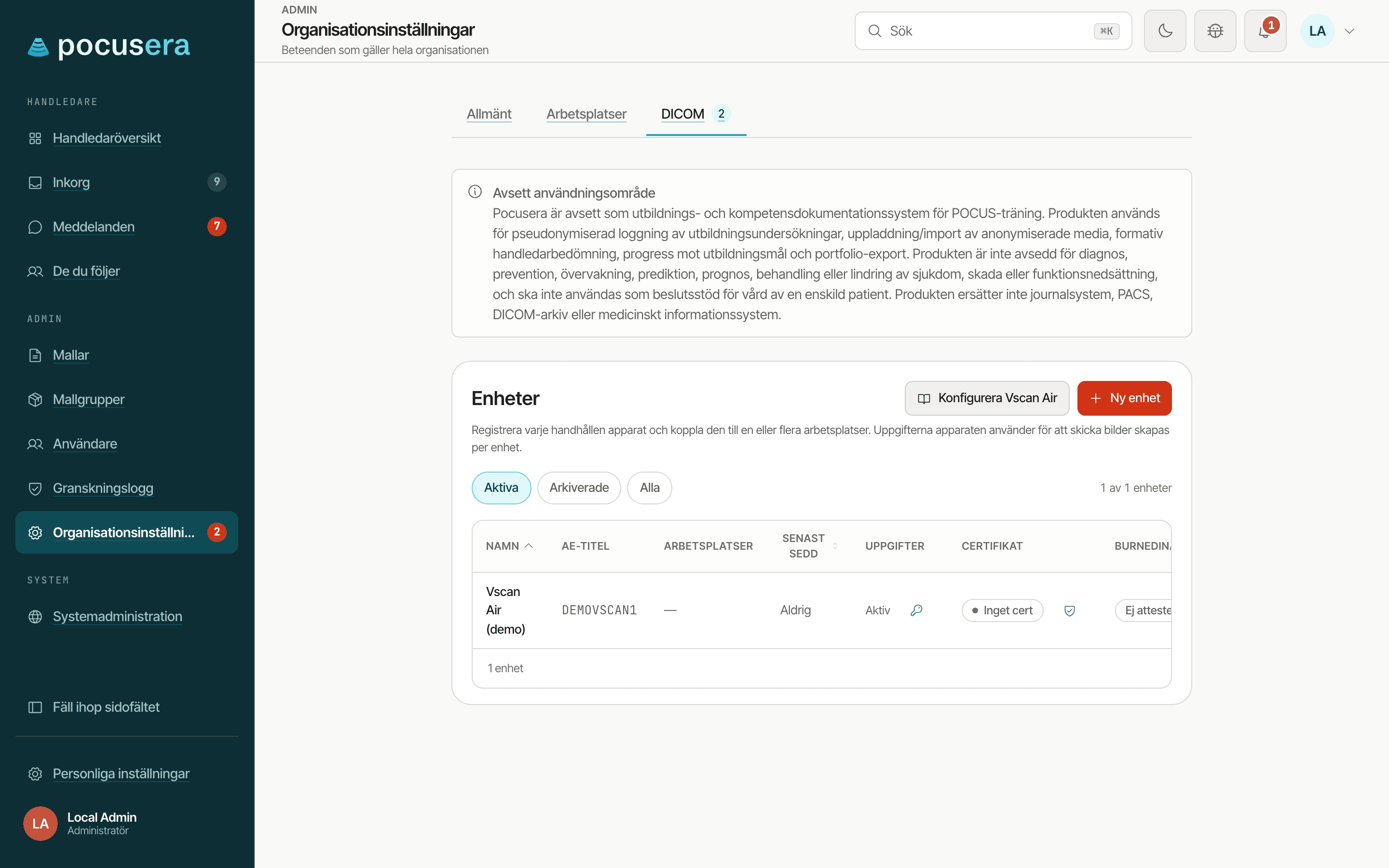This screenshot has width=1389, height=868.
Task: Select Organisationsinställningar sidebar item
Action: (x=127, y=532)
